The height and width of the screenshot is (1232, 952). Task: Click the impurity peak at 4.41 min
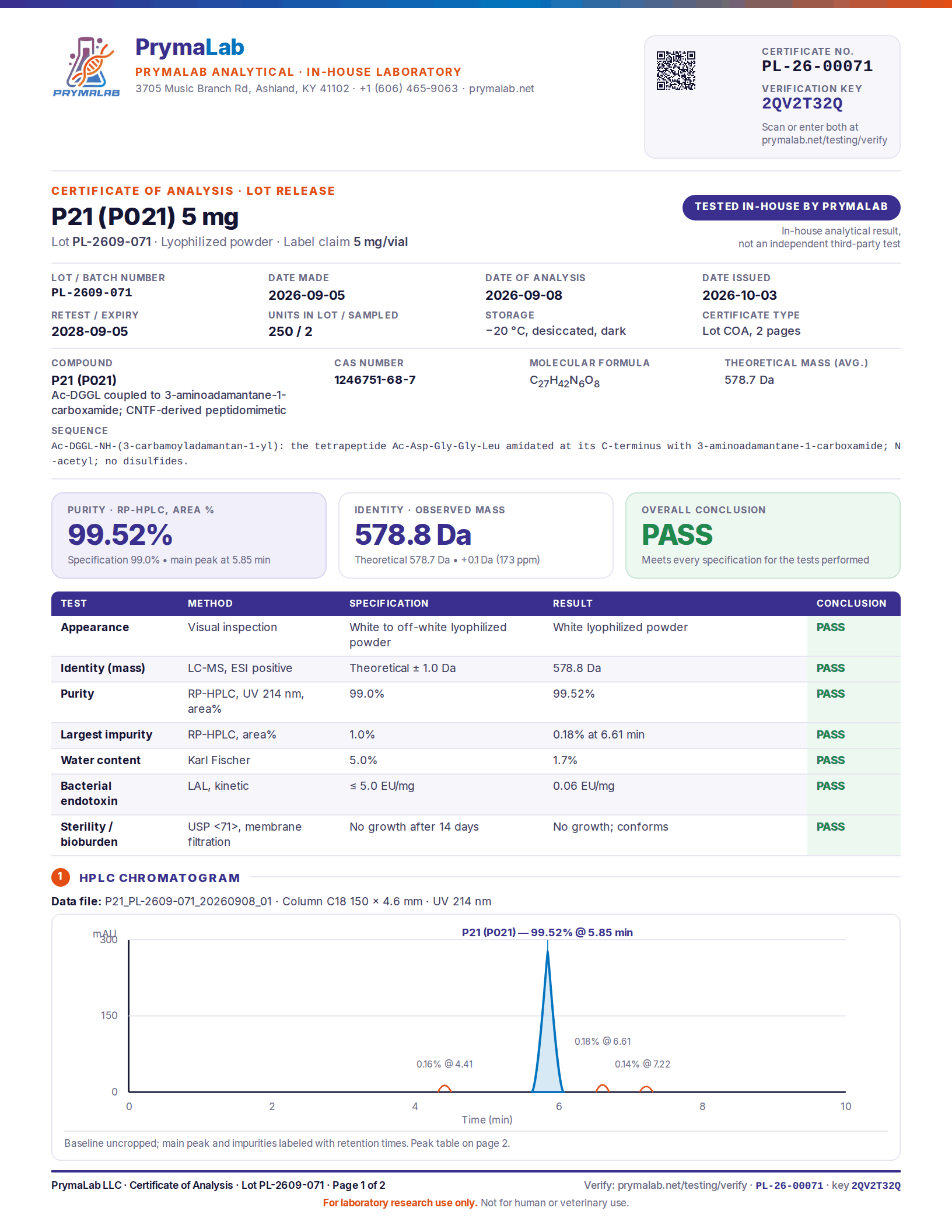pos(444,1088)
